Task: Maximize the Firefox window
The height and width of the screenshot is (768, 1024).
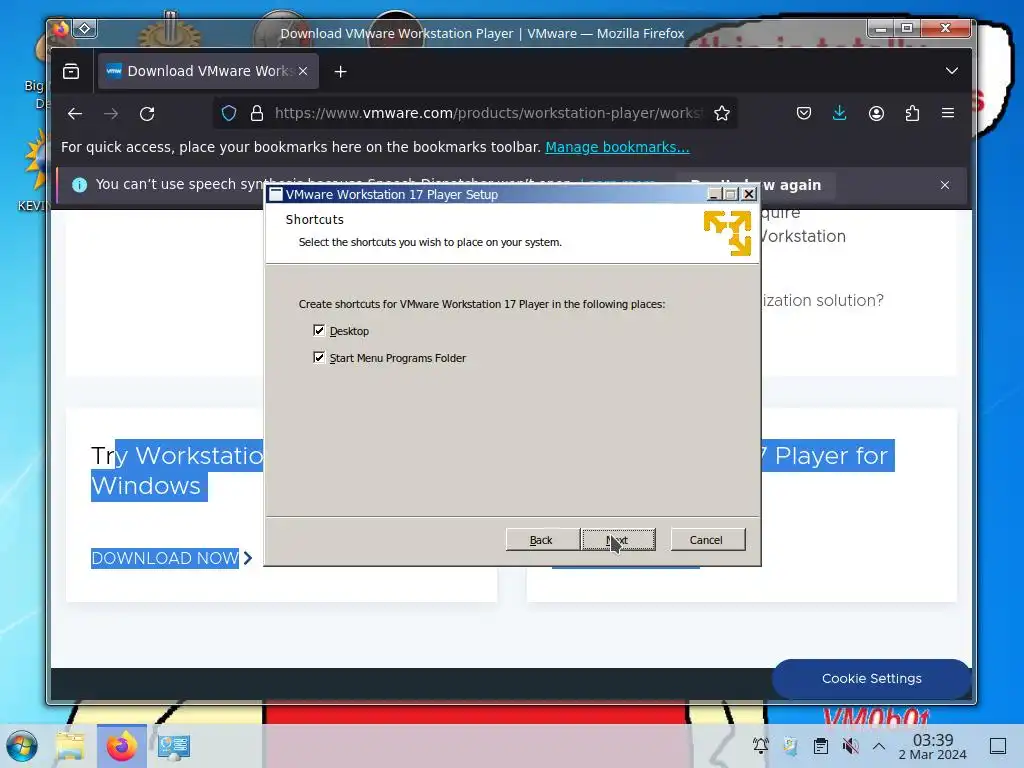Action: pyautogui.click(x=906, y=28)
